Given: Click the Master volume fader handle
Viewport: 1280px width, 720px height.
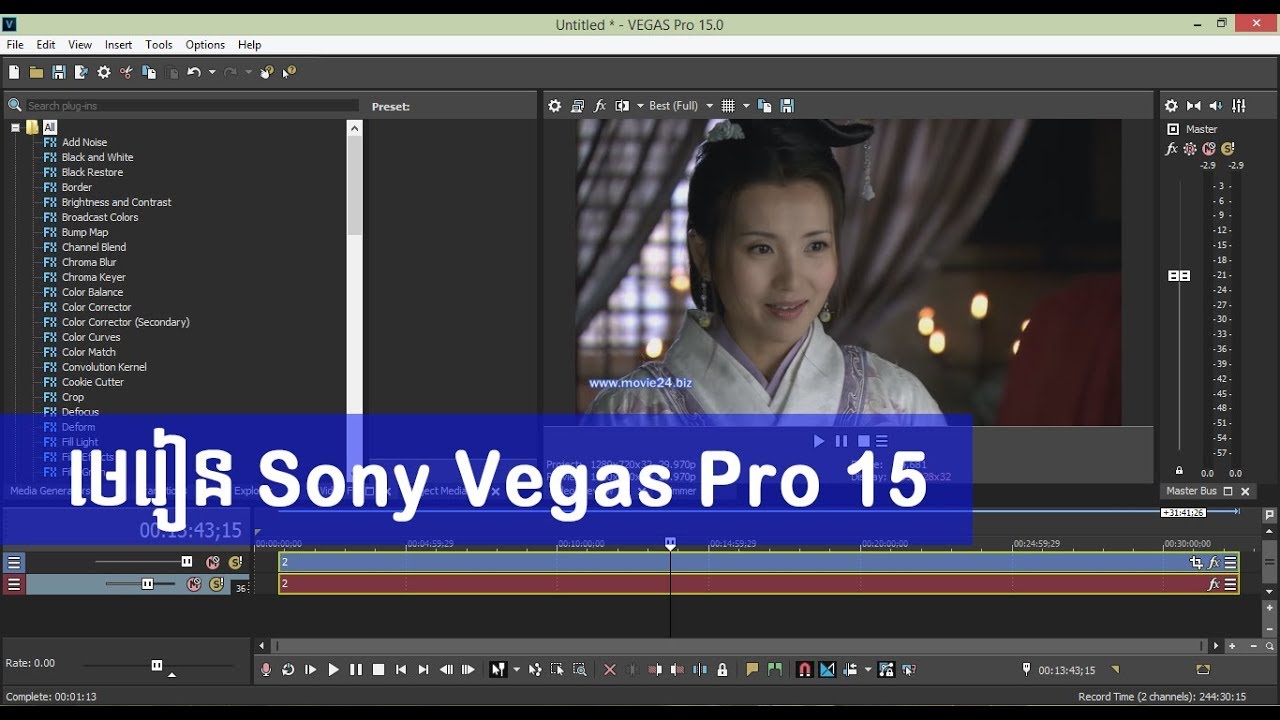Looking at the screenshot, I should tap(1179, 275).
